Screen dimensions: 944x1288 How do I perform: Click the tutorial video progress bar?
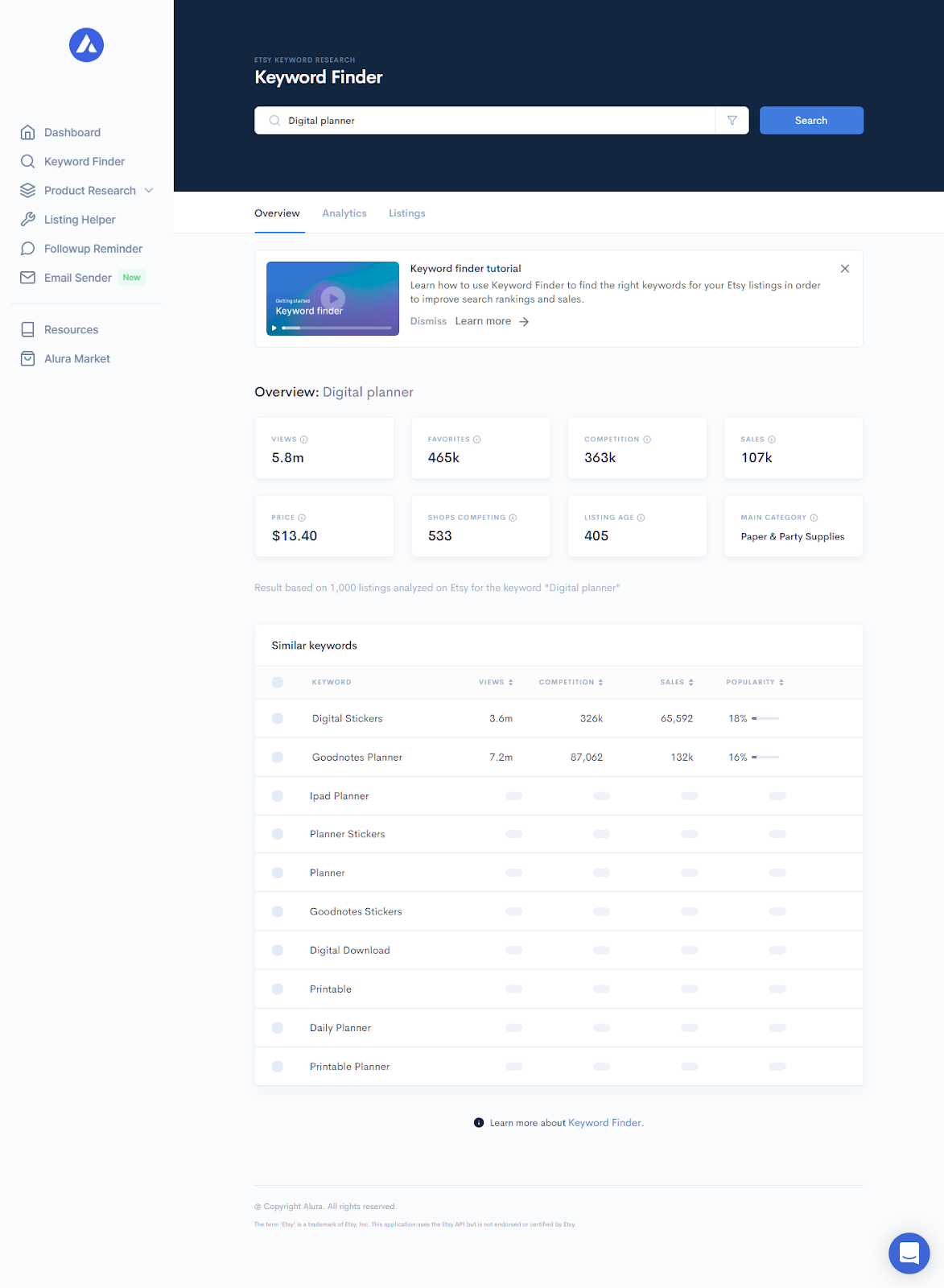336,328
